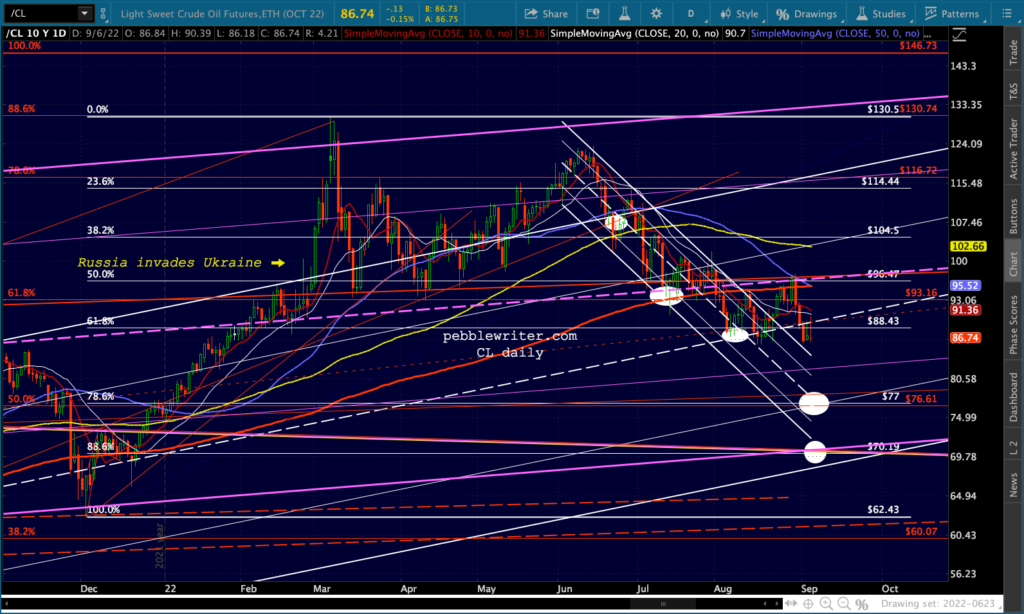Screen dimensions: 1024x614
Task: Open the Trade side tab
Action: click(1014, 53)
